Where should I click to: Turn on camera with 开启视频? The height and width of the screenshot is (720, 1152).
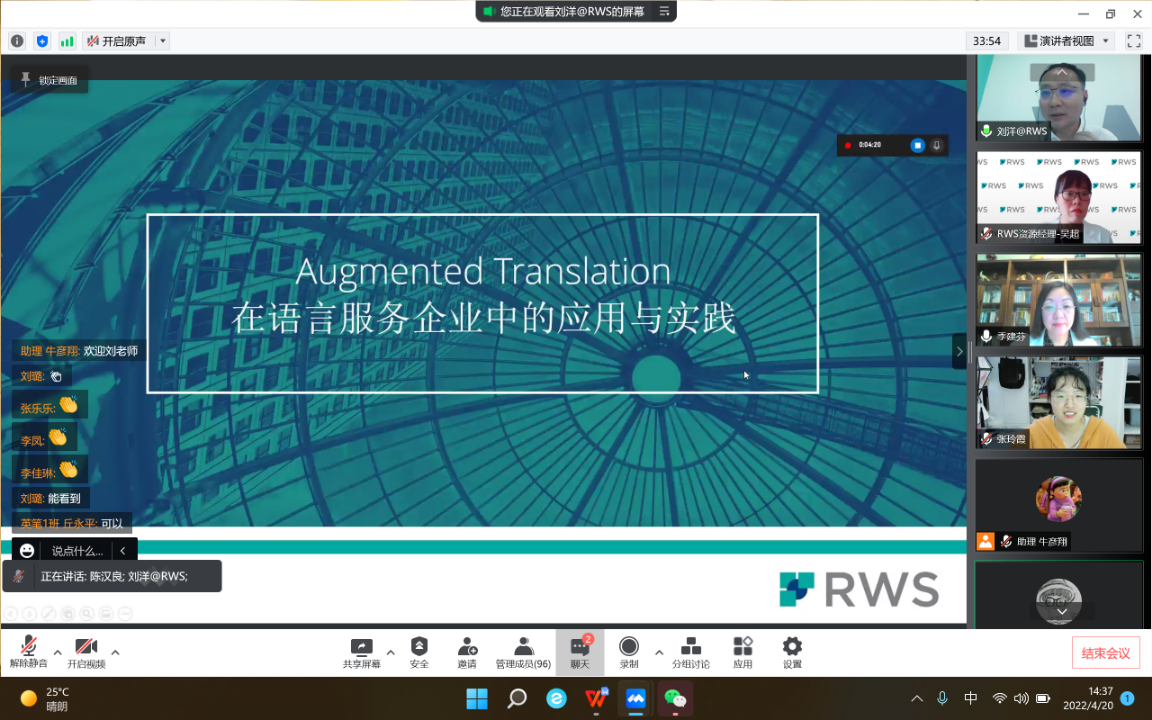click(x=86, y=652)
